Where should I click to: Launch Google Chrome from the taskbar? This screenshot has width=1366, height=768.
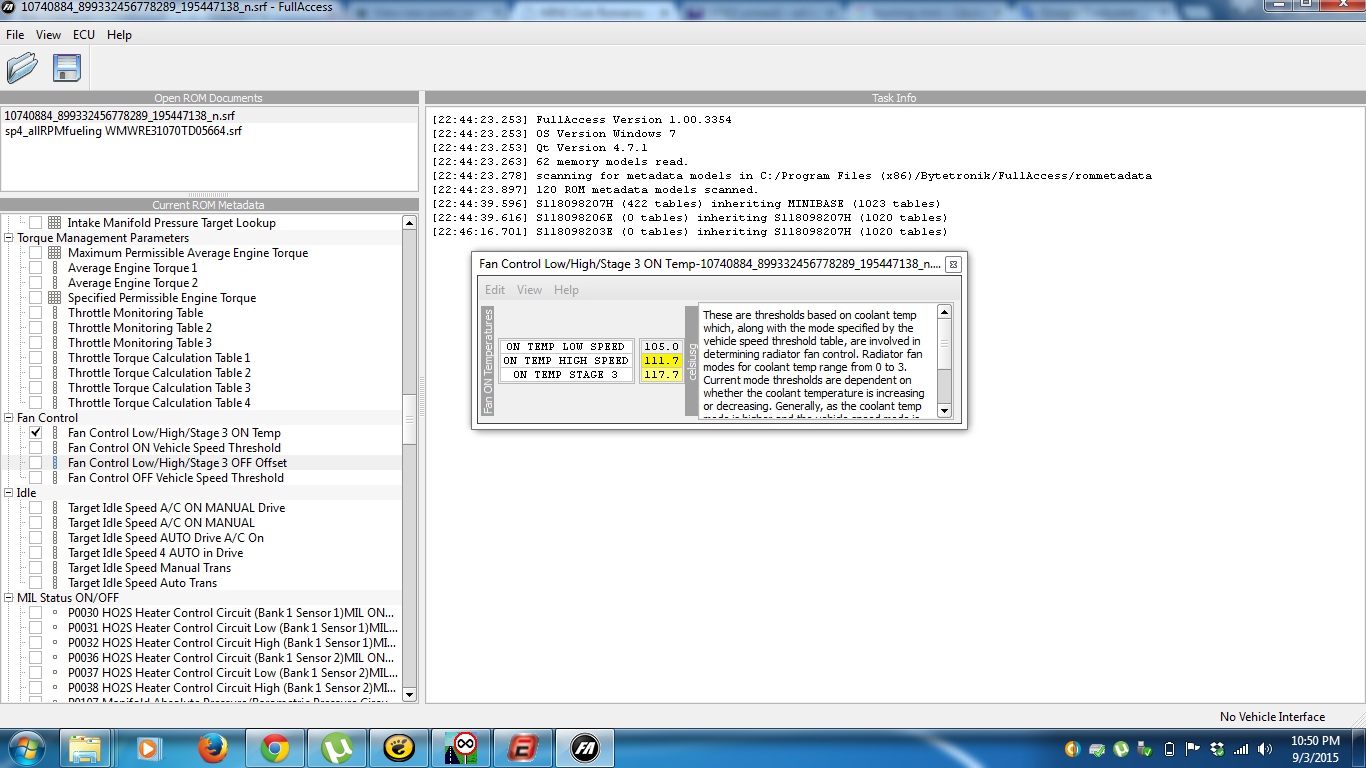click(275, 747)
